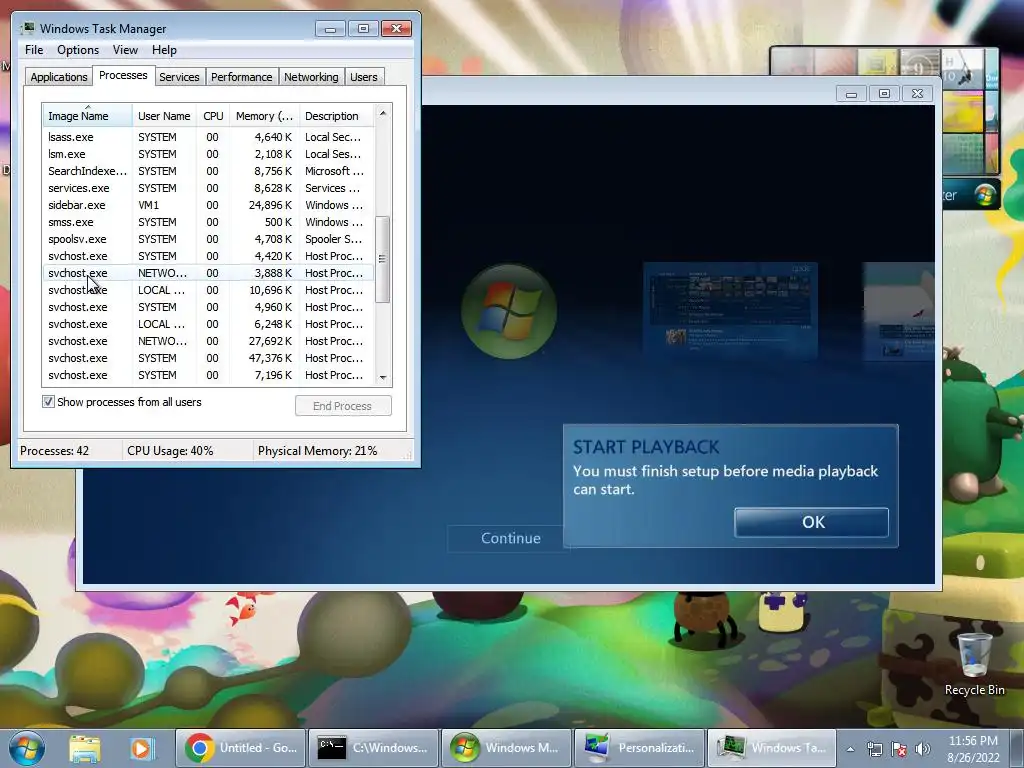The image size is (1024, 768).
Task: Sort by the Image Name column header
Action: [x=87, y=116]
